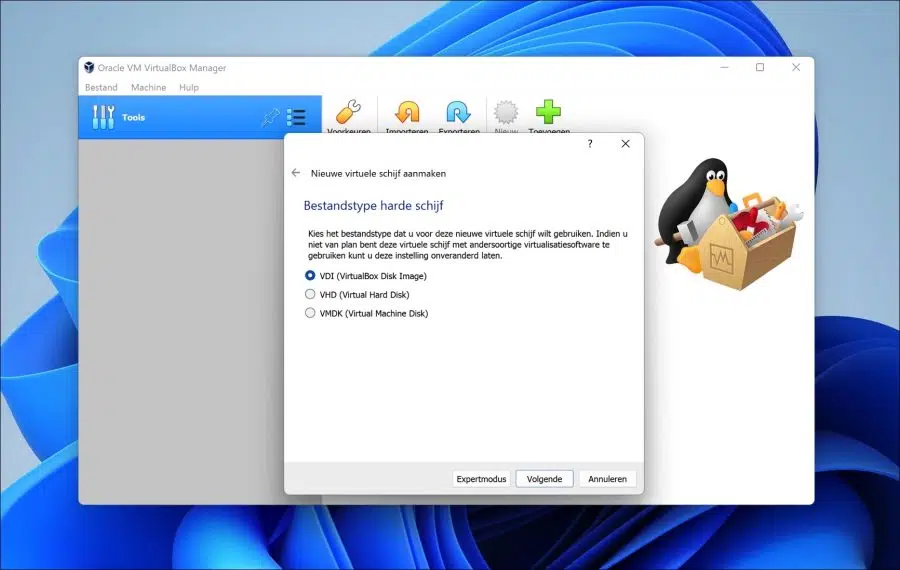The height and width of the screenshot is (570, 900).
Task: Click the Bestandstype harde schijf heading
Action: coord(373,205)
